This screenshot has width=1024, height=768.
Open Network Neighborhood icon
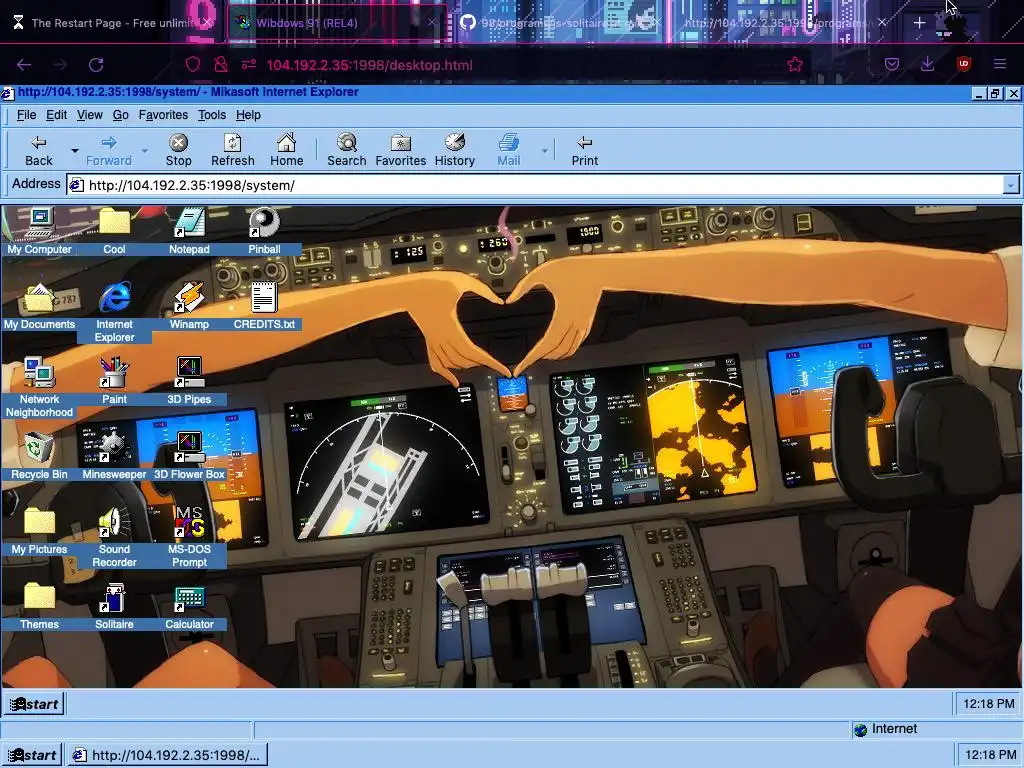(39, 387)
